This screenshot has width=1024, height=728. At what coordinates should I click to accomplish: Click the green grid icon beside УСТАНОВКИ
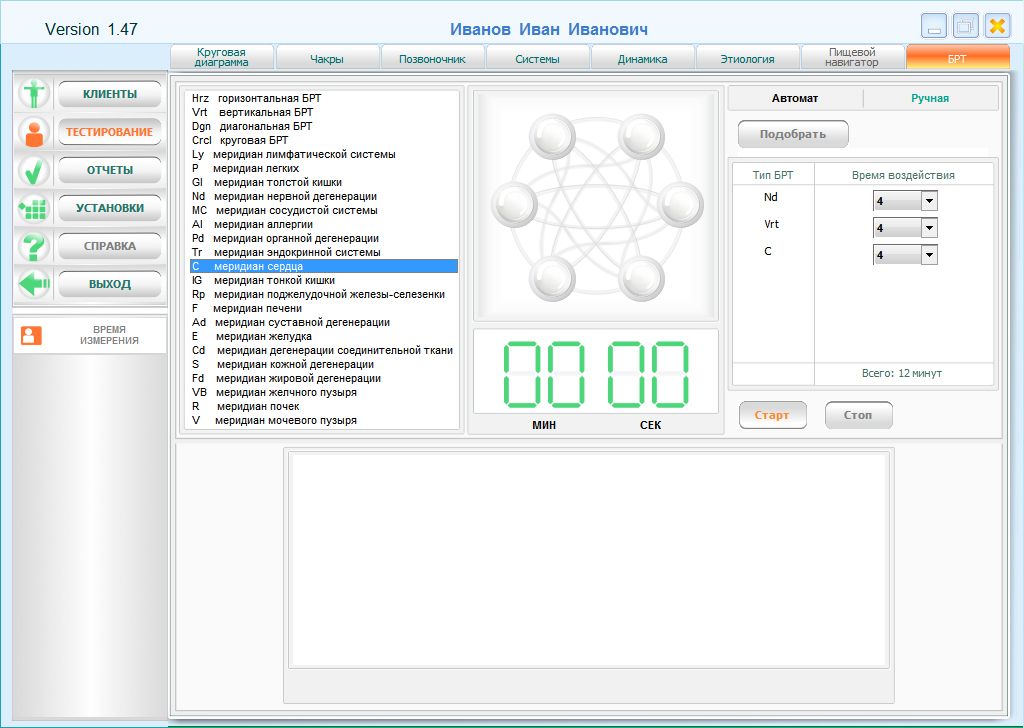(x=35, y=208)
